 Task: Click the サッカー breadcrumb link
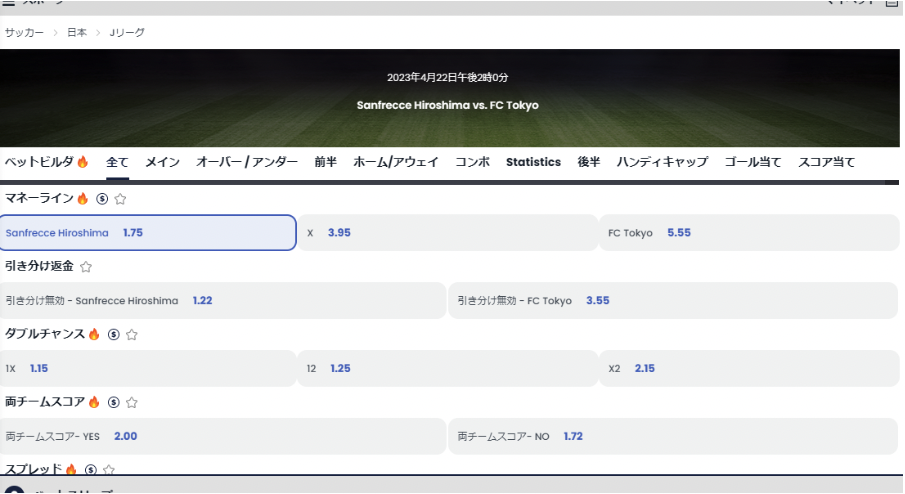(x=24, y=33)
